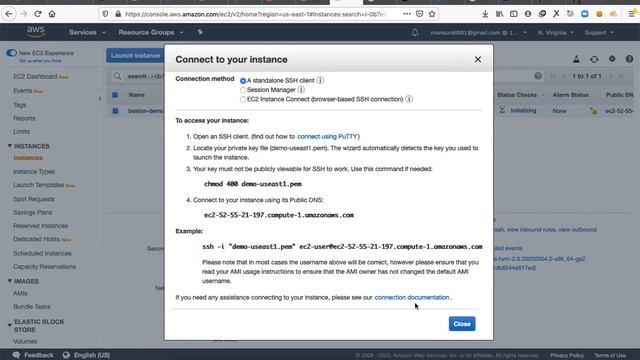Bookmark this page with the star icon
The width and height of the screenshot is (640, 360).
[x=432, y=14]
